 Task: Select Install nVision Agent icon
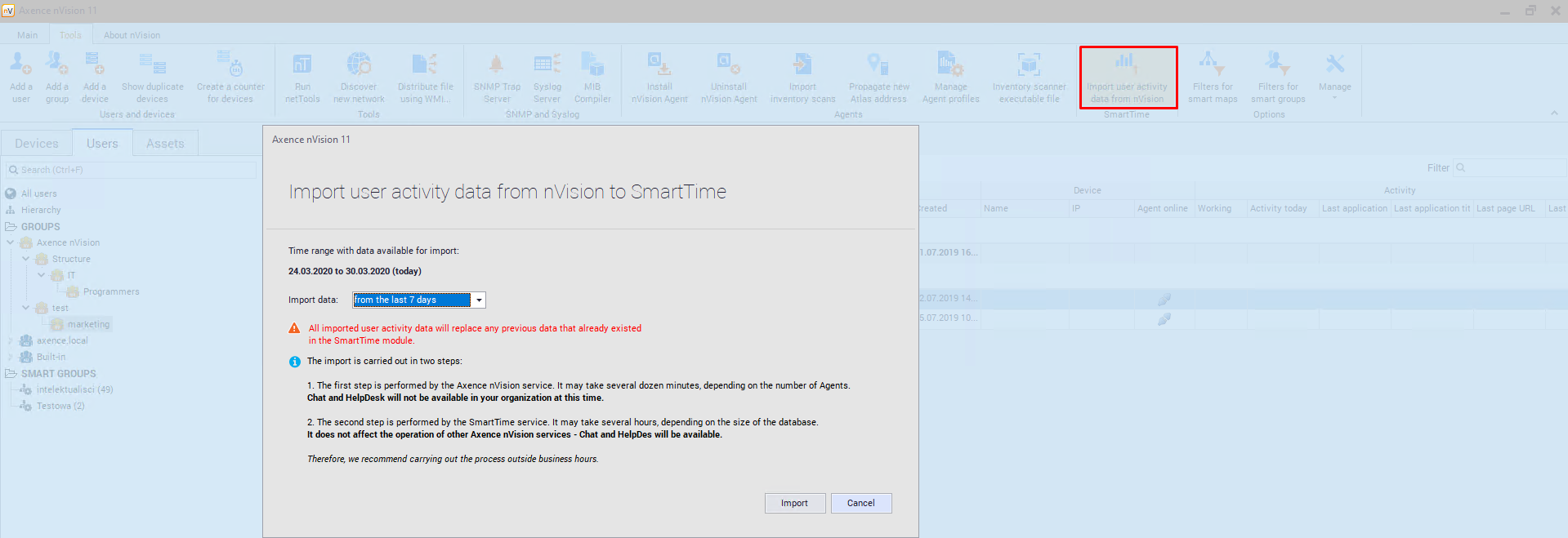pyautogui.click(x=659, y=65)
